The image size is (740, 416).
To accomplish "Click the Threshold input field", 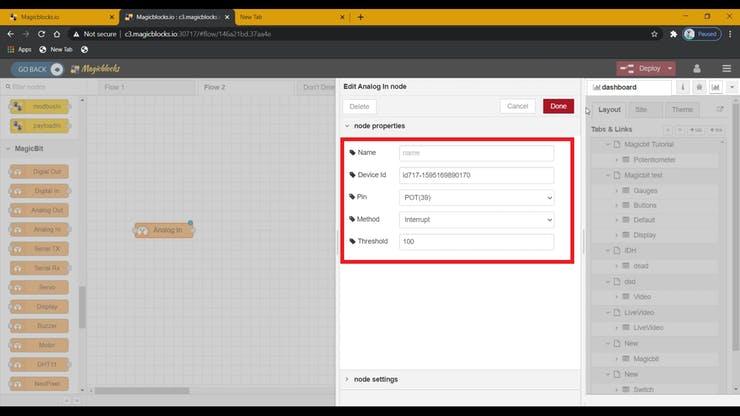I will point(476,242).
